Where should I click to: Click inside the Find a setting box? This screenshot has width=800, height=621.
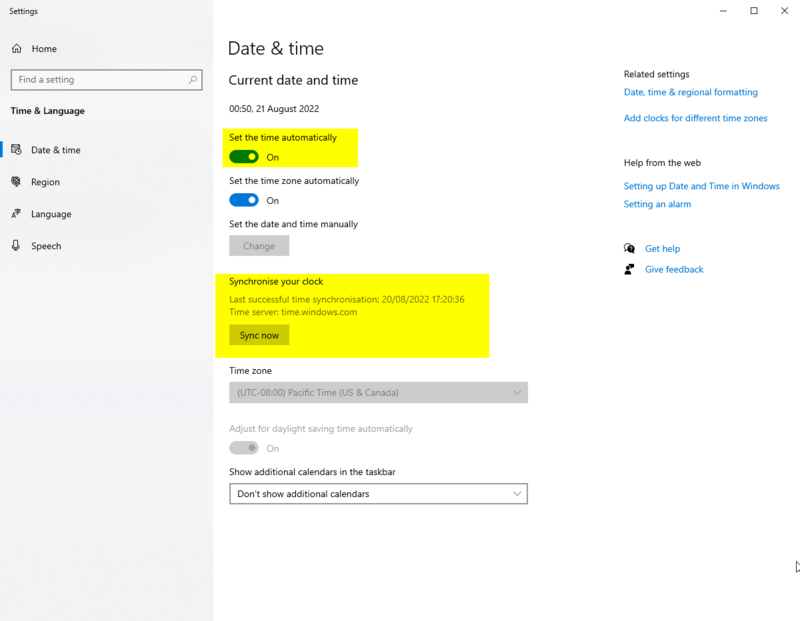[100, 79]
